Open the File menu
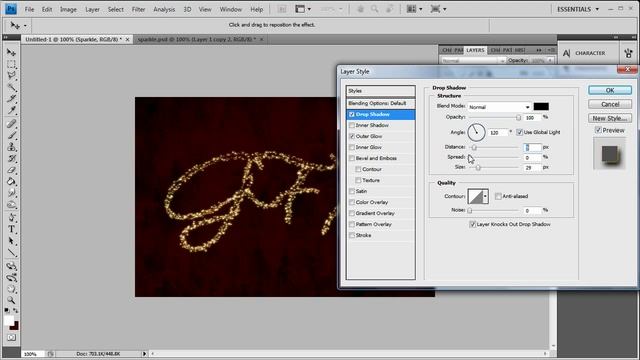The height and width of the screenshot is (360, 640). coord(29,9)
